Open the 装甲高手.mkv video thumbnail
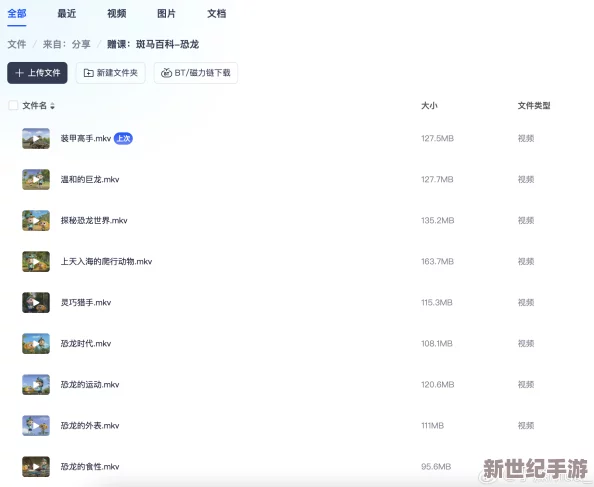 click(x=36, y=139)
